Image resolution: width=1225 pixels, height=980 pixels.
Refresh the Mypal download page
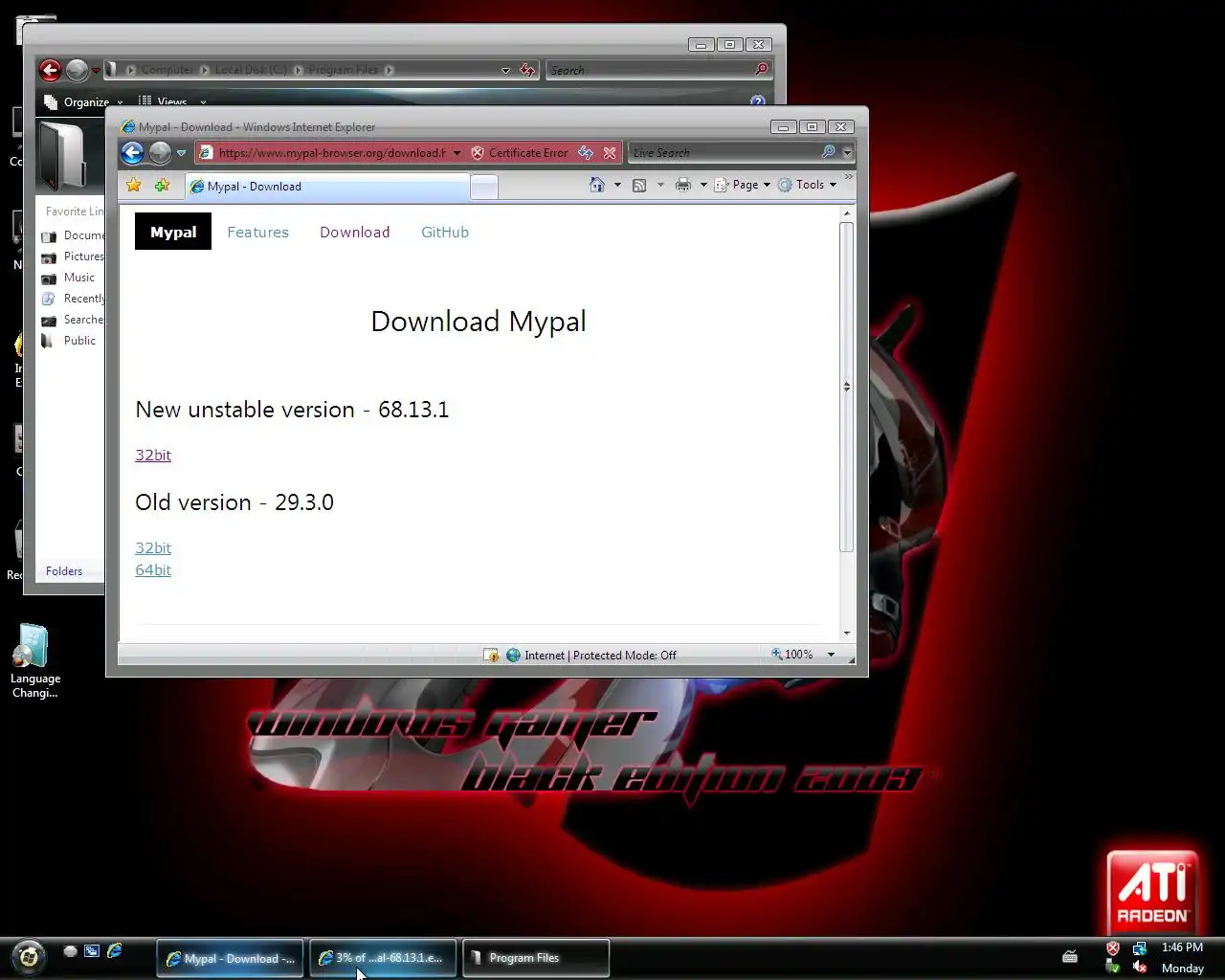click(586, 153)
